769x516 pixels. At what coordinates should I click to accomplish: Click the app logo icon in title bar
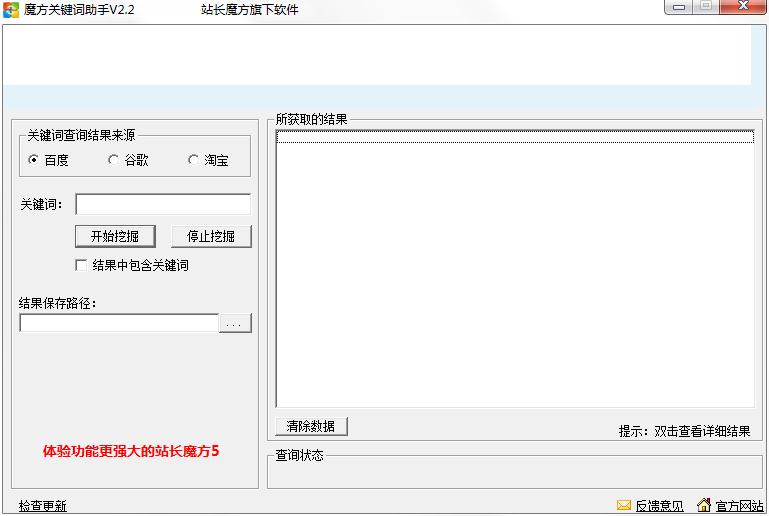[11, 10]
